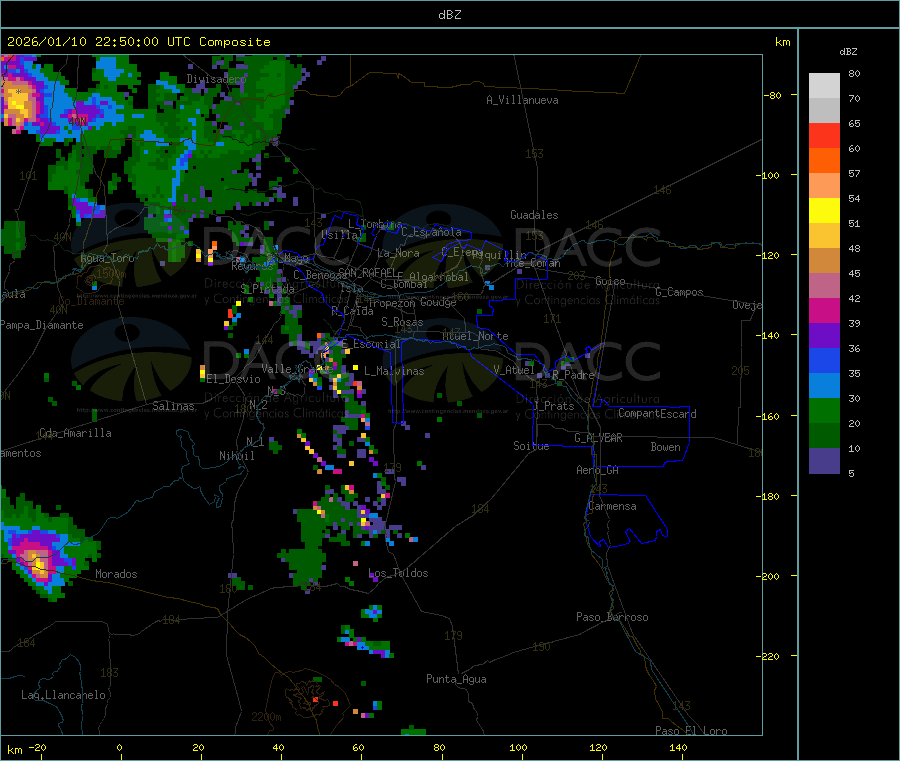Select the purple 36-39 dBZ legend swatch
This screenshot has width=900, height=761.
[824, 336]
